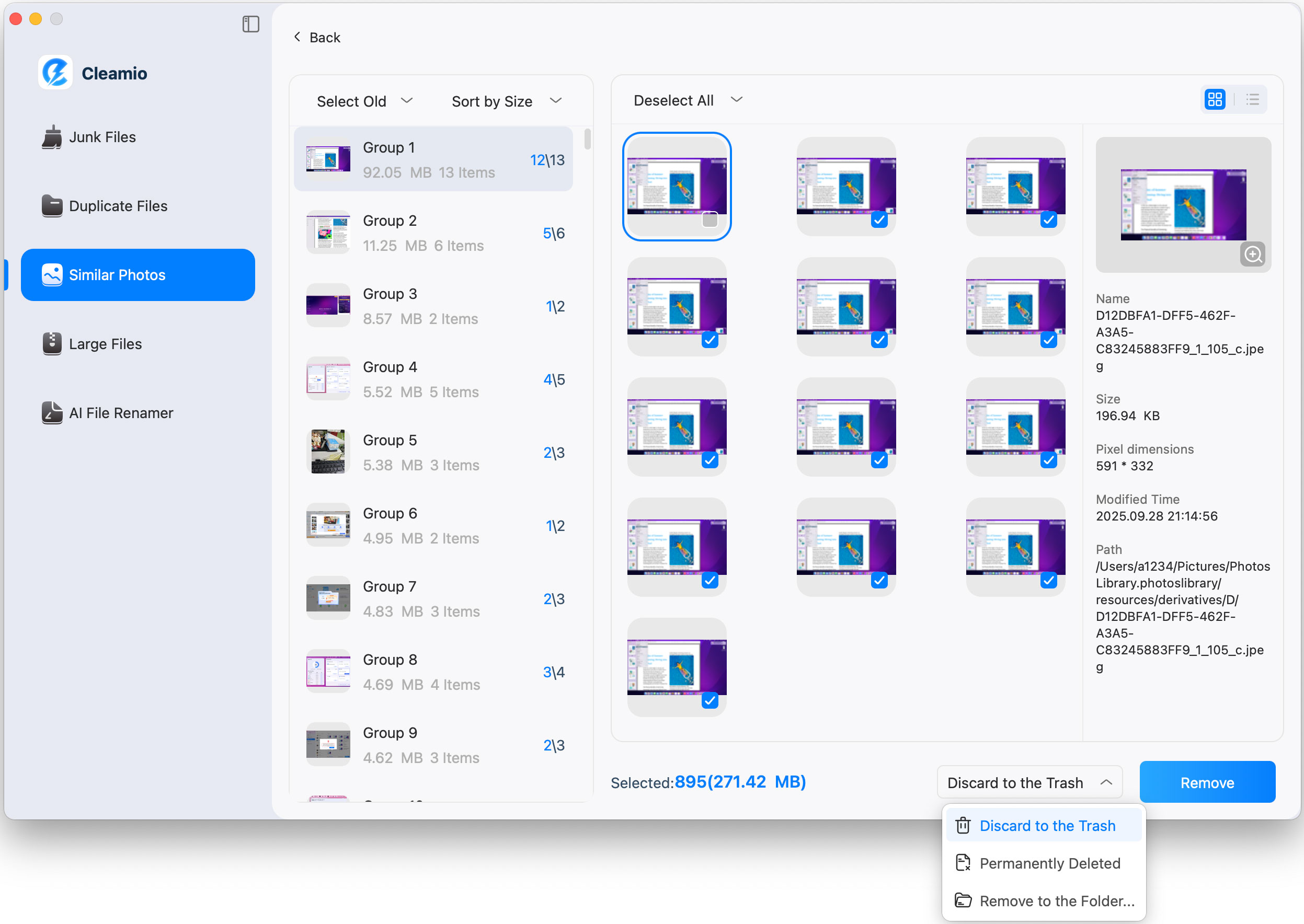This screenshot has width=1304, height=924.
Task: Open the Sort by Size dropdown
Action: point(506,101)
